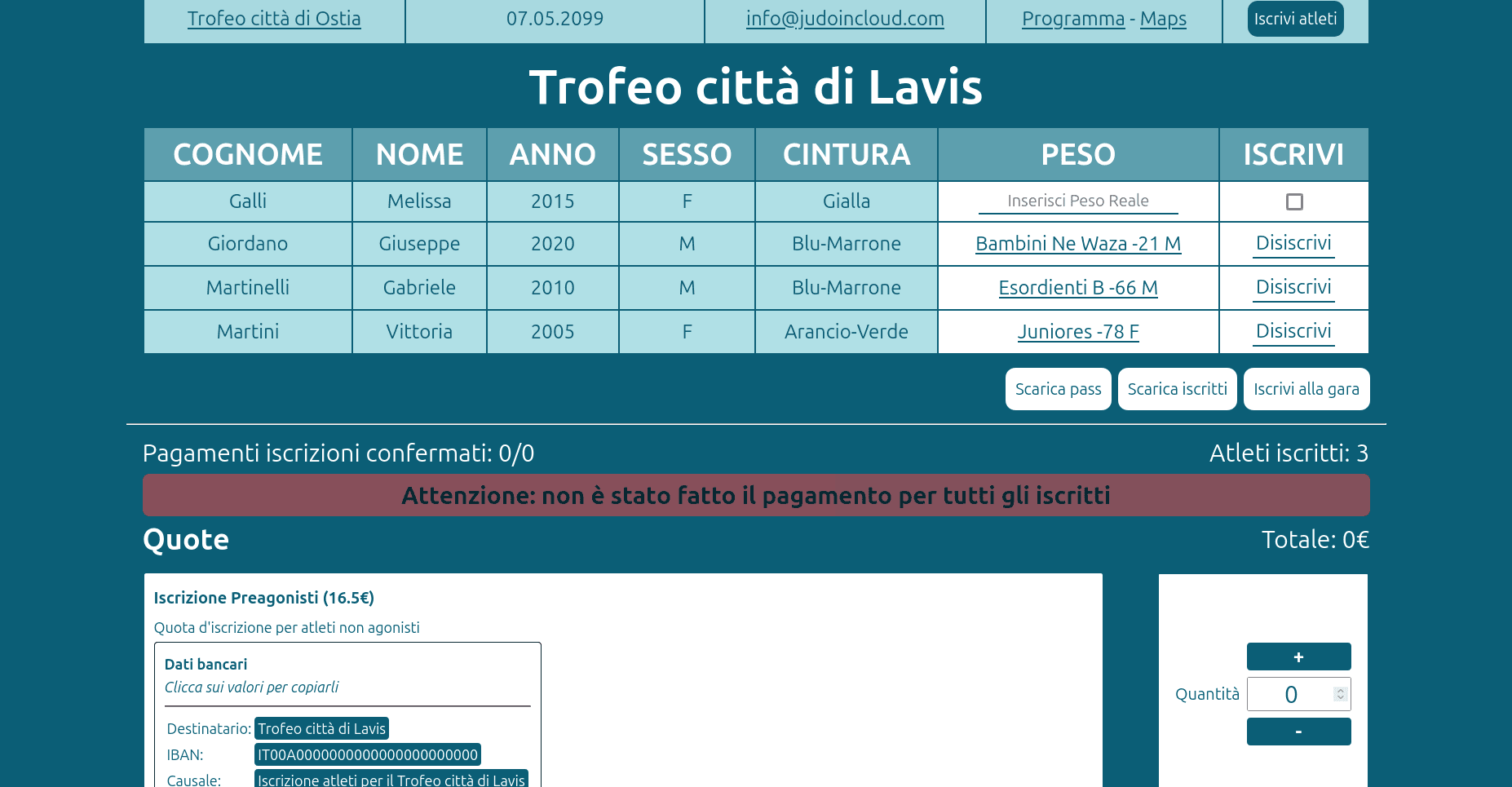Open the Juniores -78 F weight link
The width and height of the screenshot is (1512, 787).
click(1077, 332)
